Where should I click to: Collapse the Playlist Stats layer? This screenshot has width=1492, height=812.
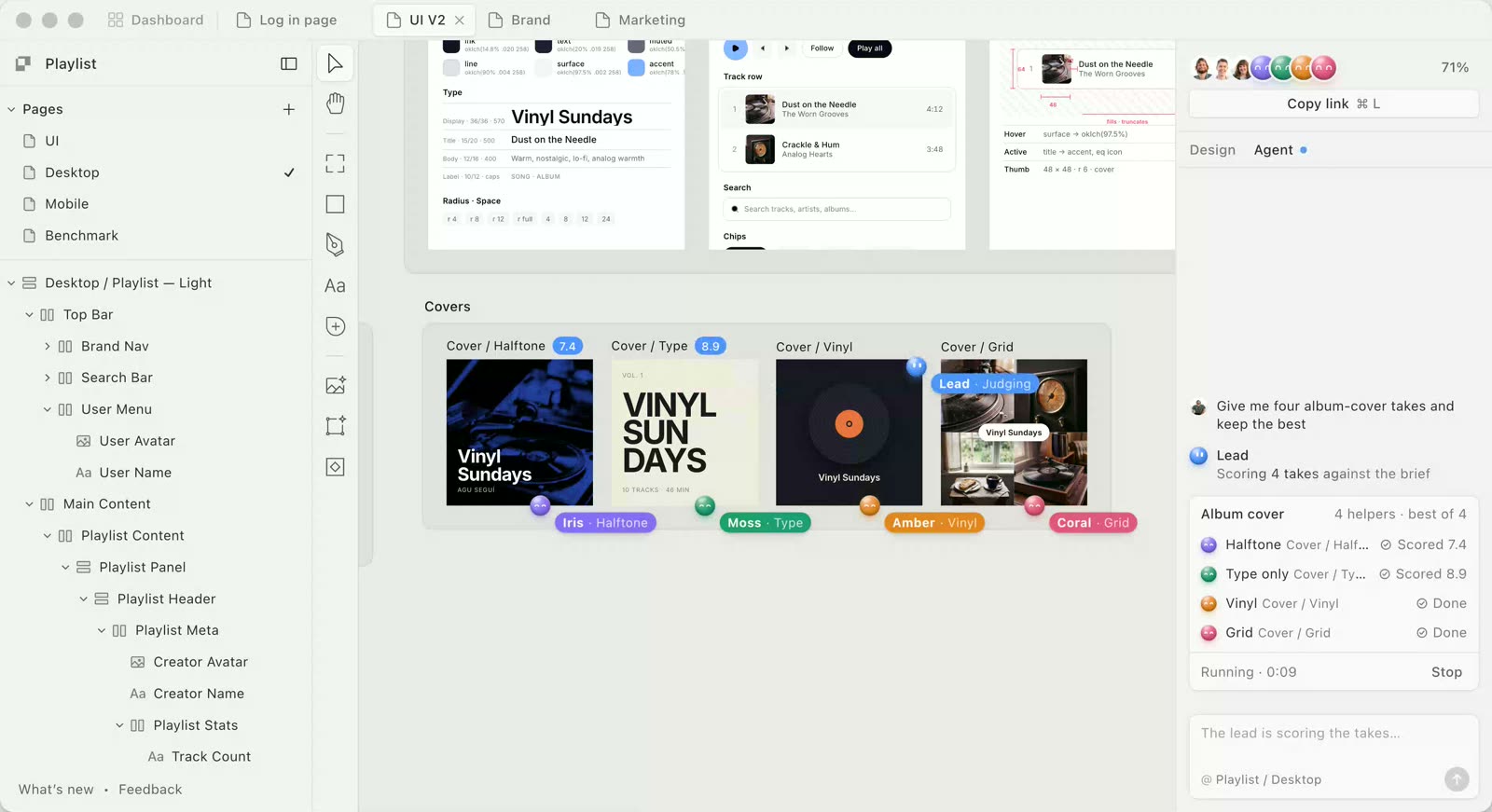pyautogui.click(x=119, y=725)
